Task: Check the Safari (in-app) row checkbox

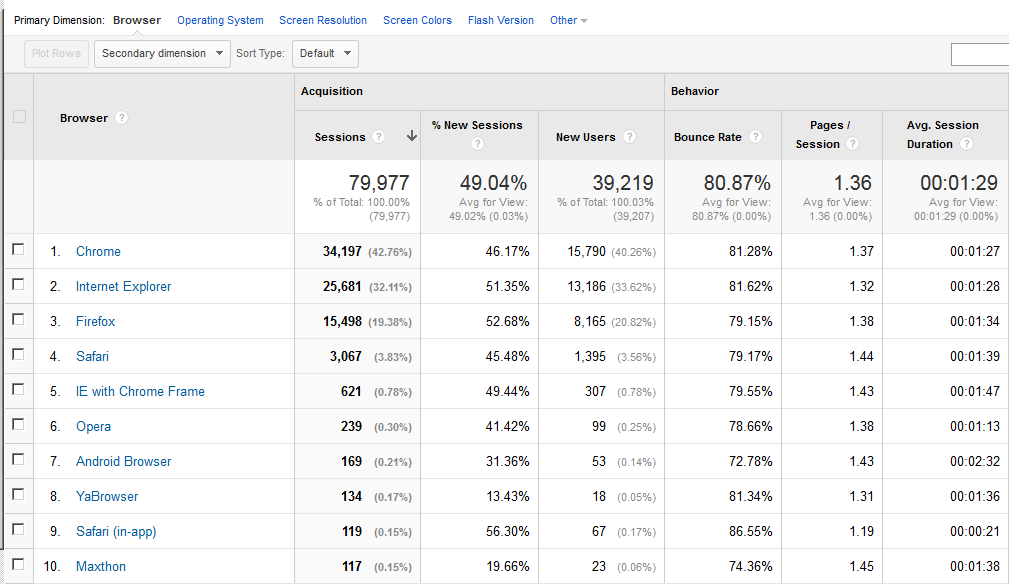Action: click(x=18, y=529)
